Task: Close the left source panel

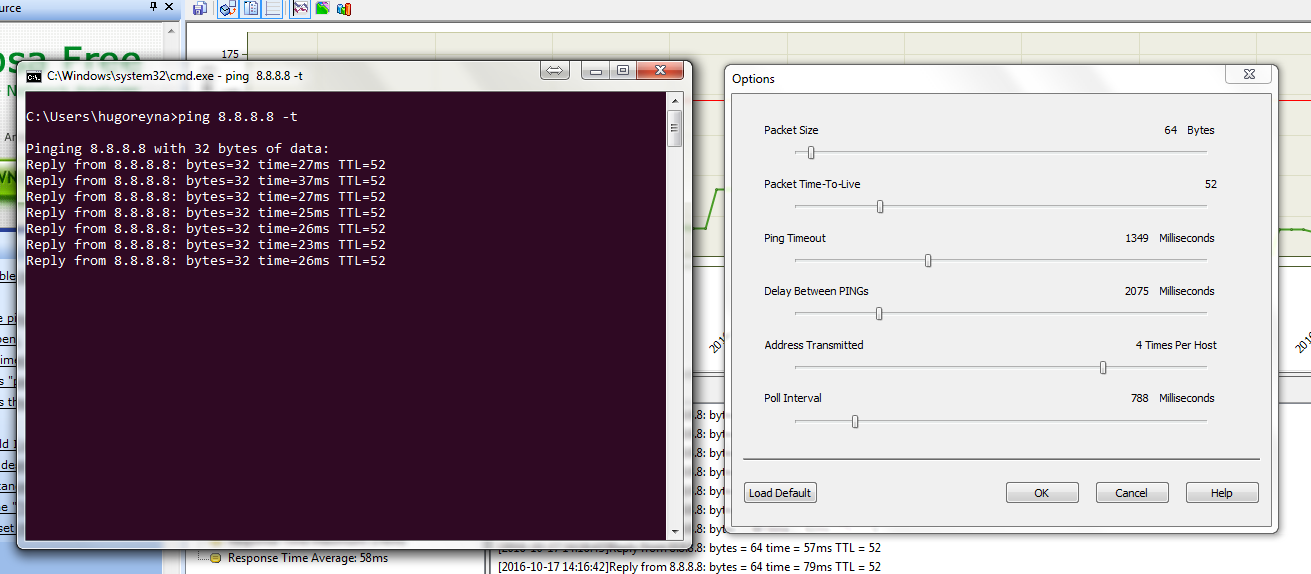Action: [x=170, y=6]
